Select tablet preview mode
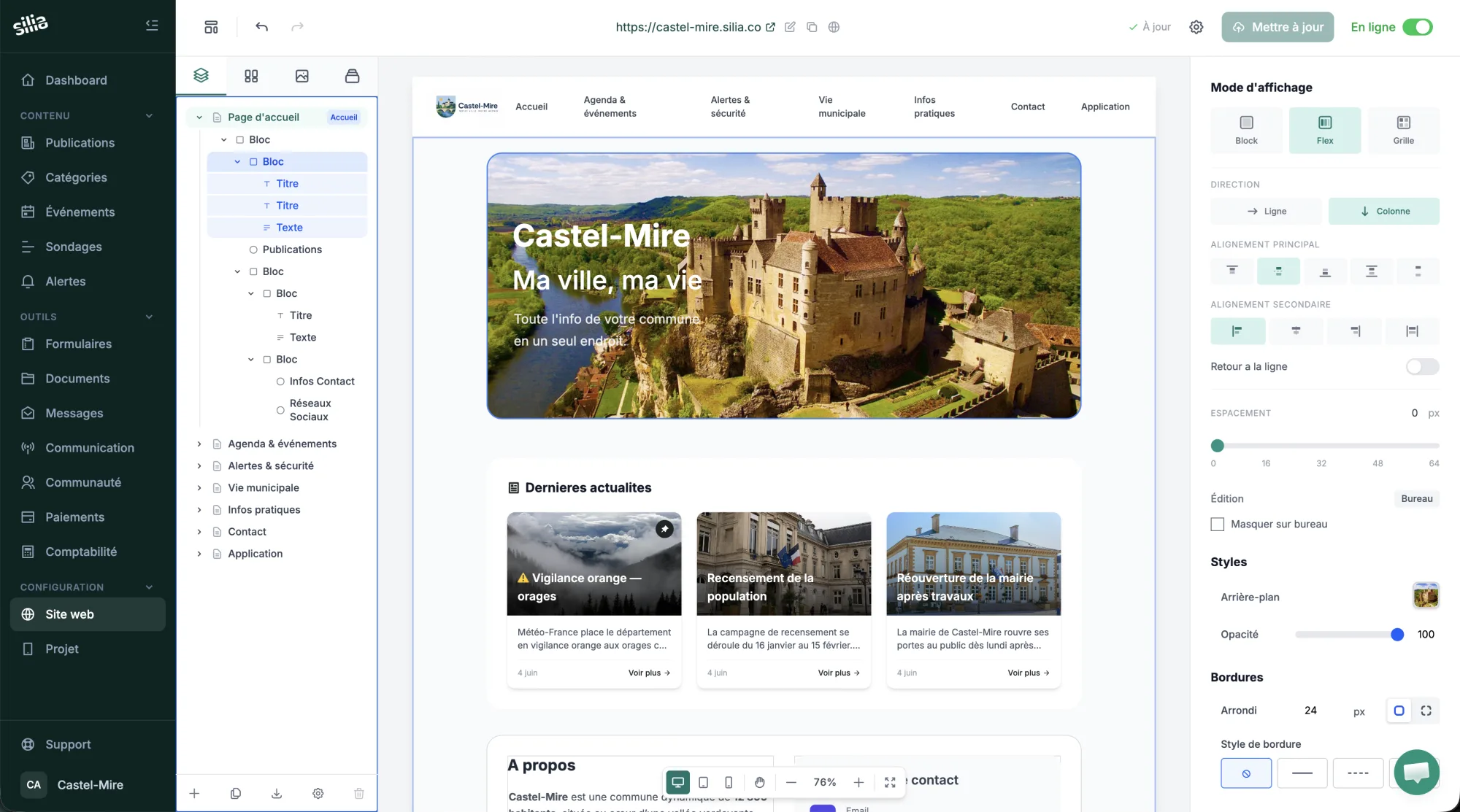The height and width of the screenshot is (812, 1460). (703, 782)
